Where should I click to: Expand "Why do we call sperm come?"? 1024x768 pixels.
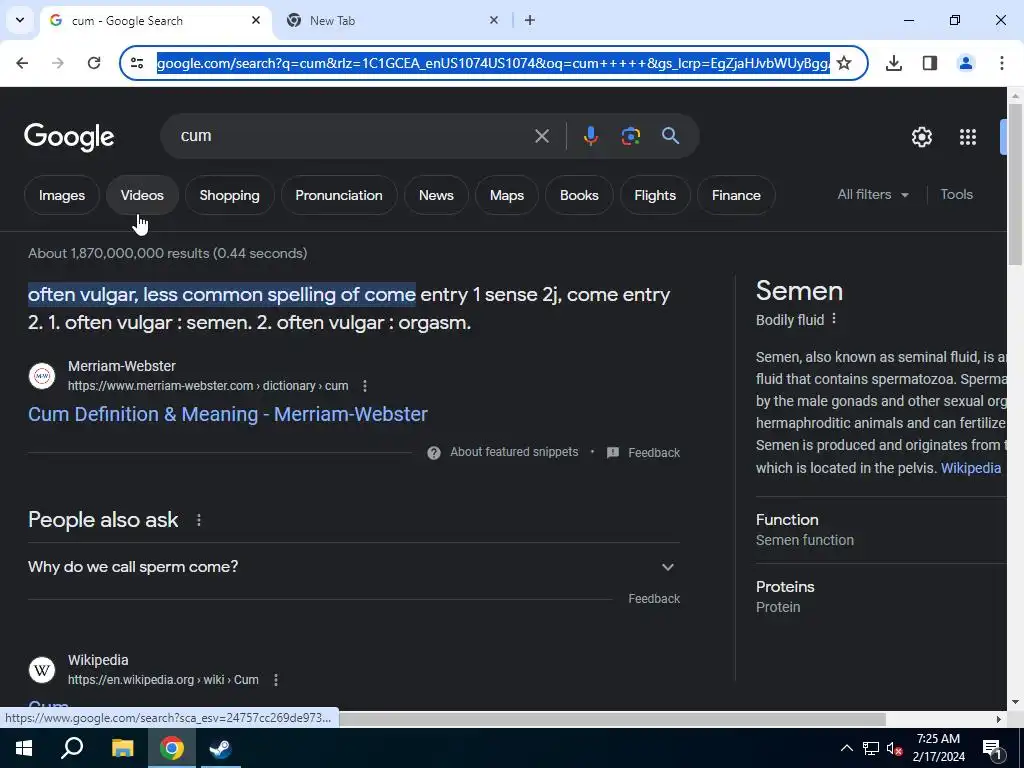coord(353,567)
